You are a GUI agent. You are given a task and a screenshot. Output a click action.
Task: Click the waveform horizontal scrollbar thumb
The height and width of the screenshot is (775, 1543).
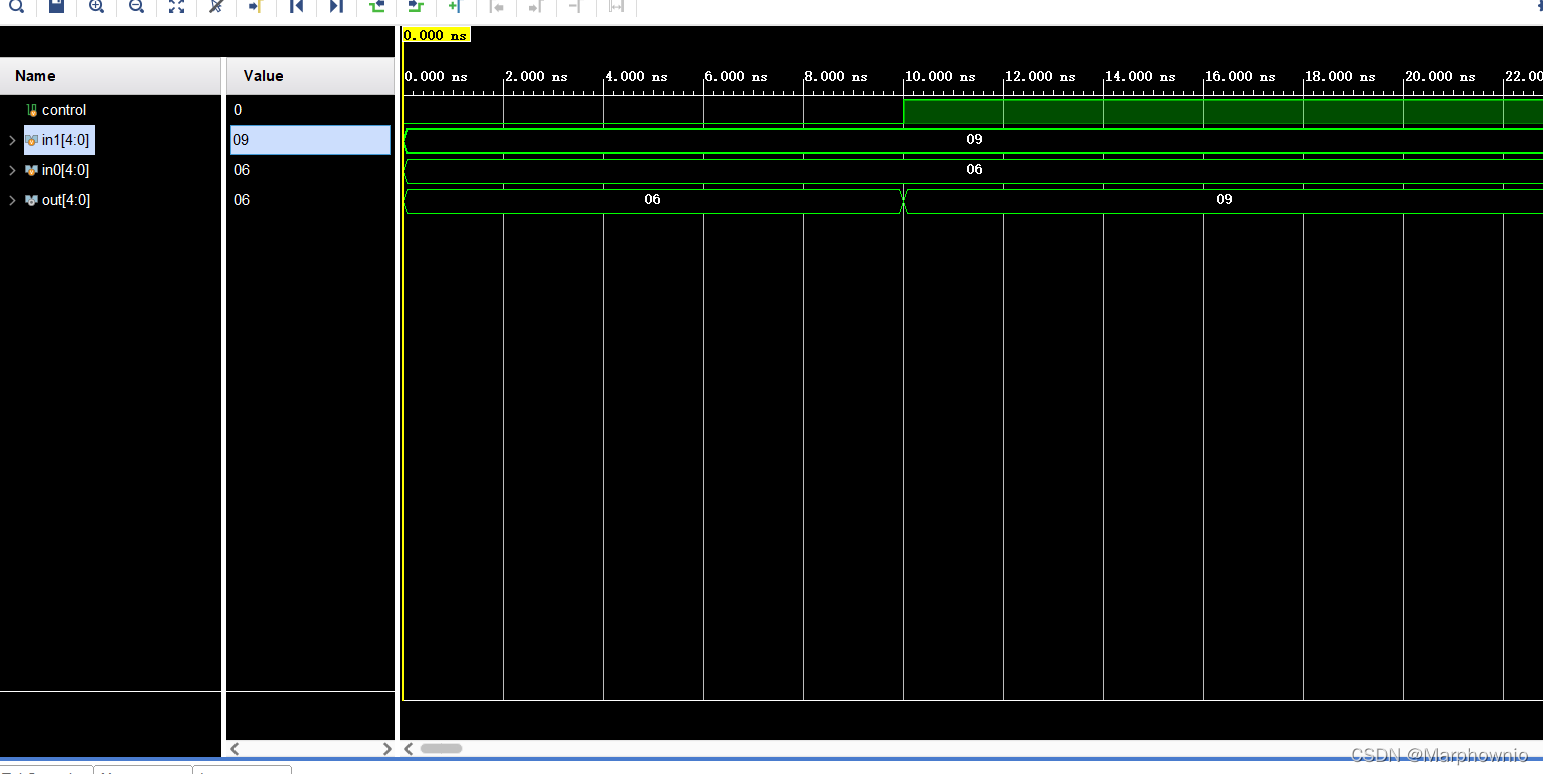441,749
